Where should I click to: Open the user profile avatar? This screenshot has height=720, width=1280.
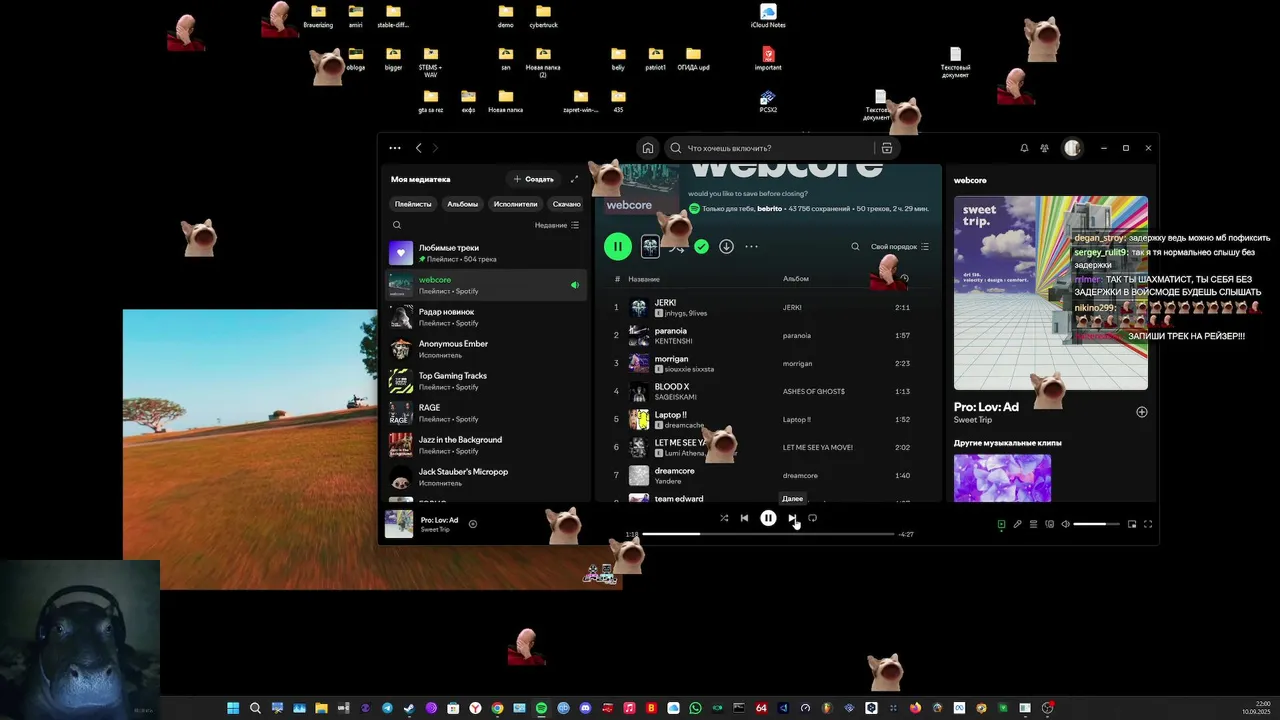1072,148
